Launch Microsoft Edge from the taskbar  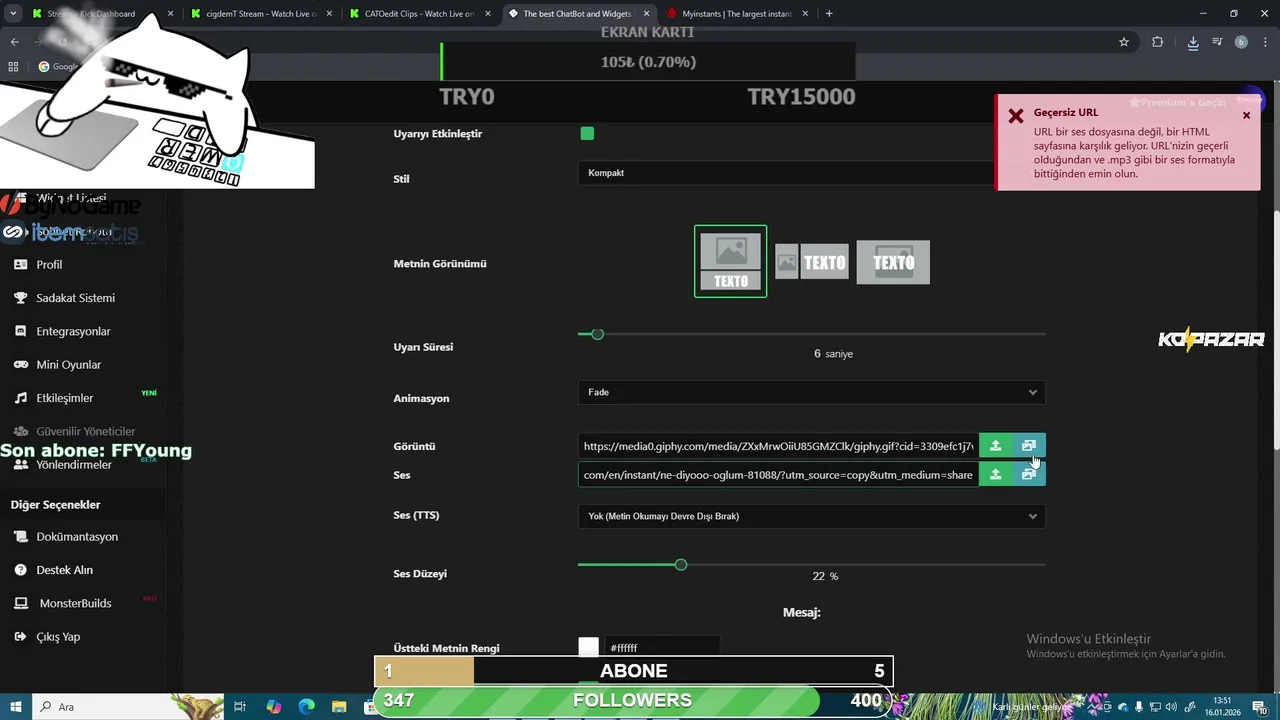pyautogui.click(x=307, y=706)
